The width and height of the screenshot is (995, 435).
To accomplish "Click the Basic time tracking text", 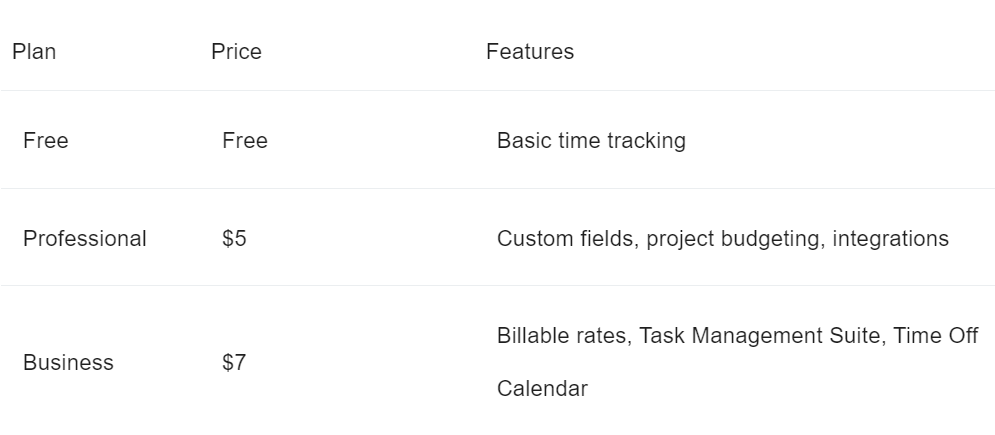I will [x=591, y=141].
